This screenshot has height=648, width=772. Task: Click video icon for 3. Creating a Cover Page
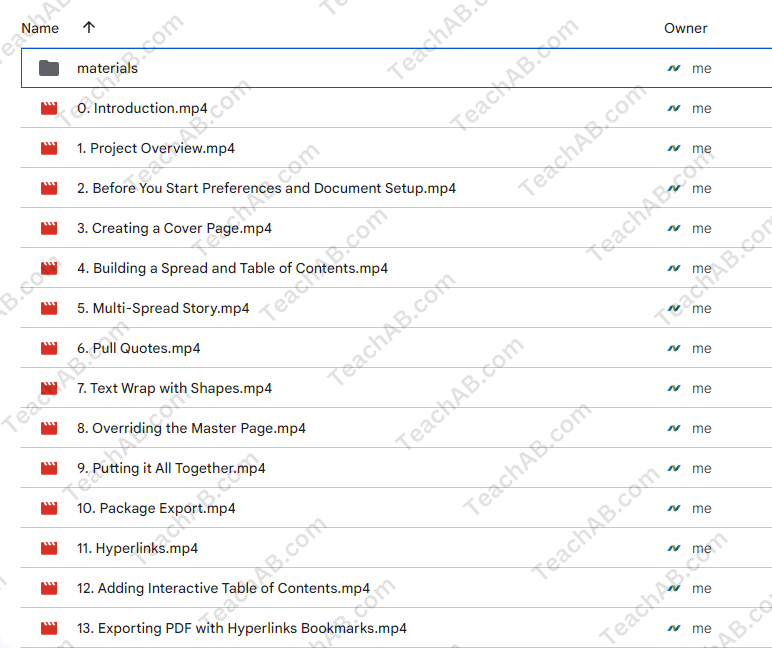coord(49,228)
